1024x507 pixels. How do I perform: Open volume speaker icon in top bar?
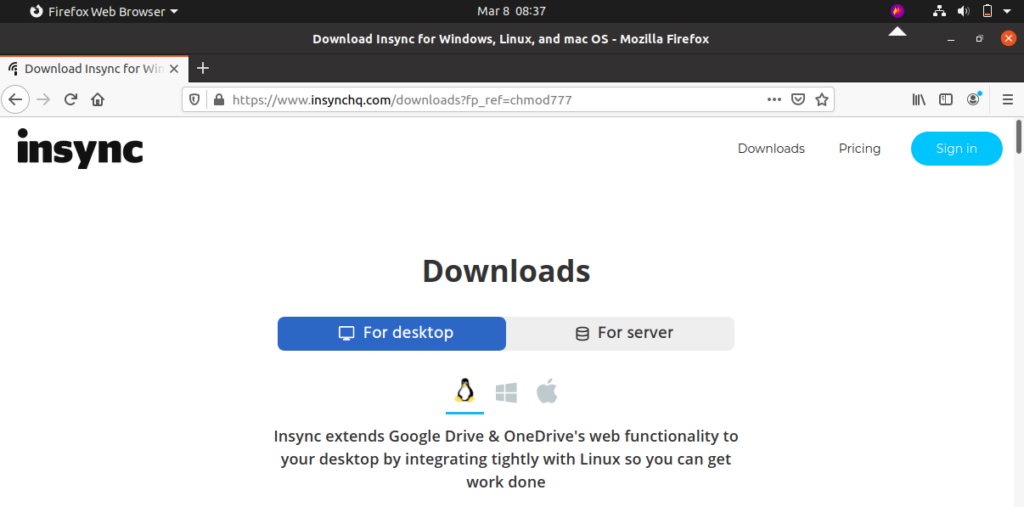click(963, 11)
